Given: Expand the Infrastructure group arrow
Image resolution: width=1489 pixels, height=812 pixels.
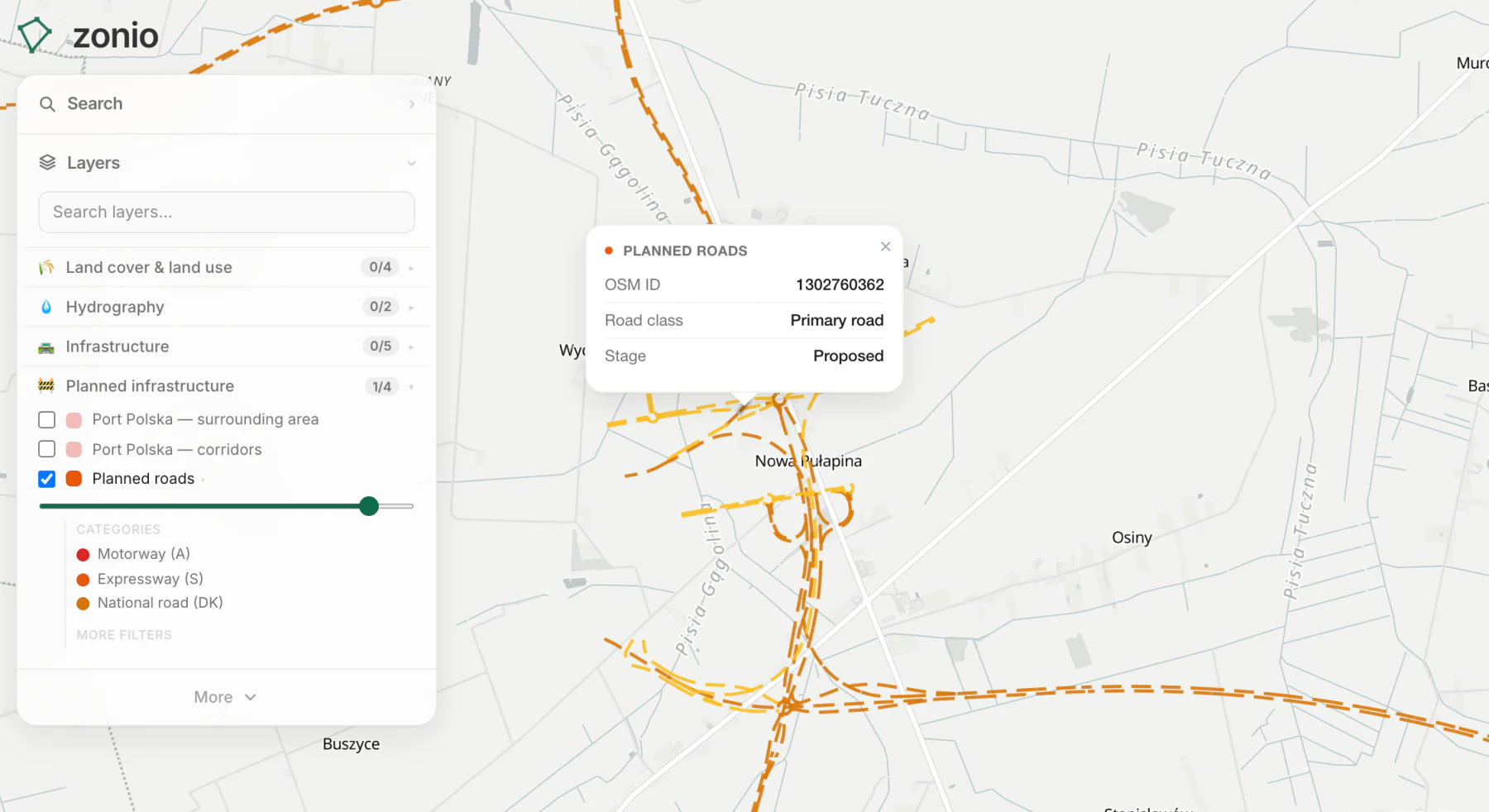Looking at the screenshot, I should 411,347.
